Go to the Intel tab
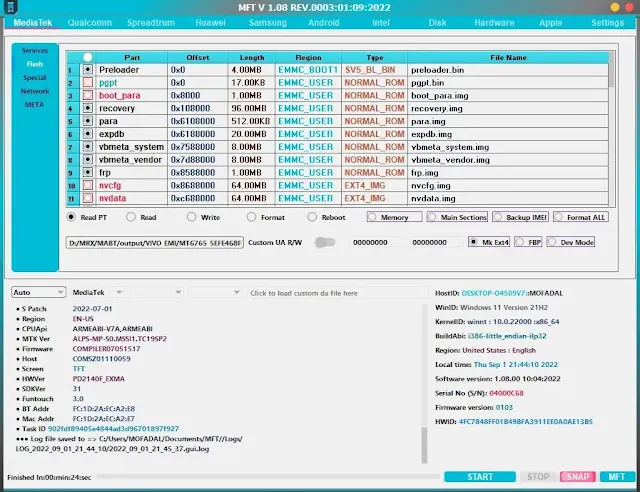 [381, 23]
